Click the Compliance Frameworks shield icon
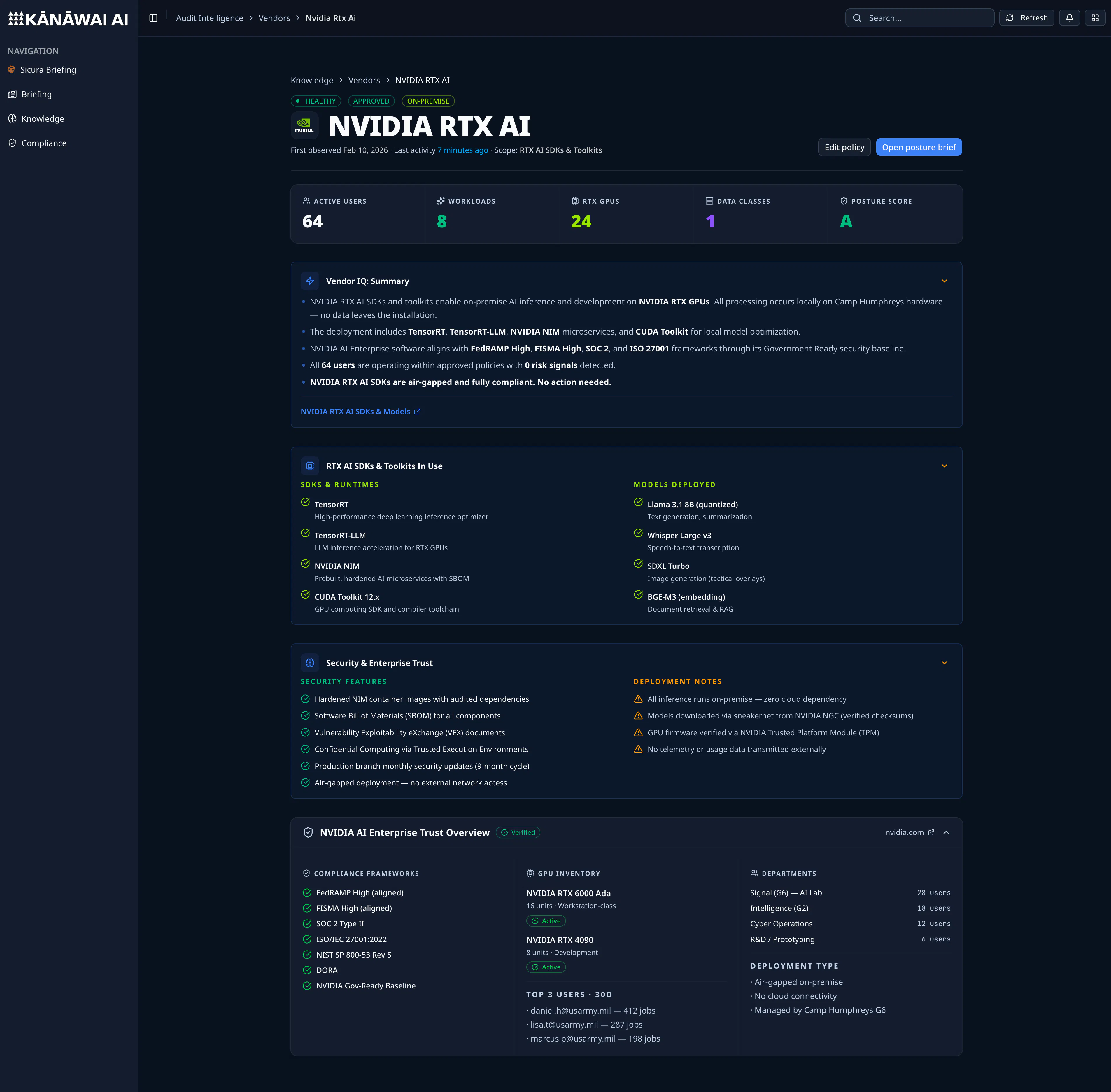This screenshot has height=1092, width=1111. coord(306,873)
